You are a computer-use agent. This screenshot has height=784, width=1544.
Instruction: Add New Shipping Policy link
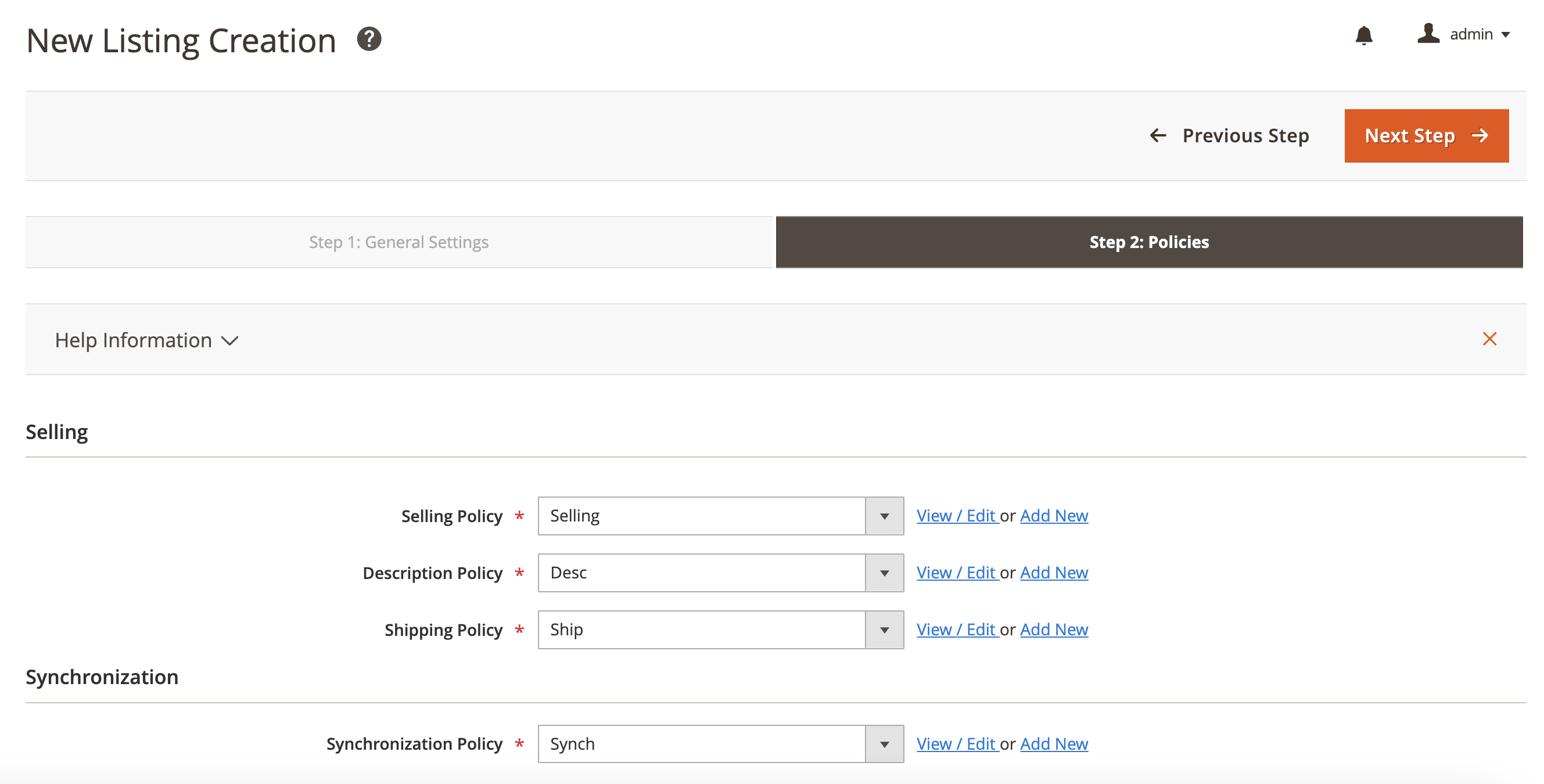pyautogui.click(x=1054, y=630)
